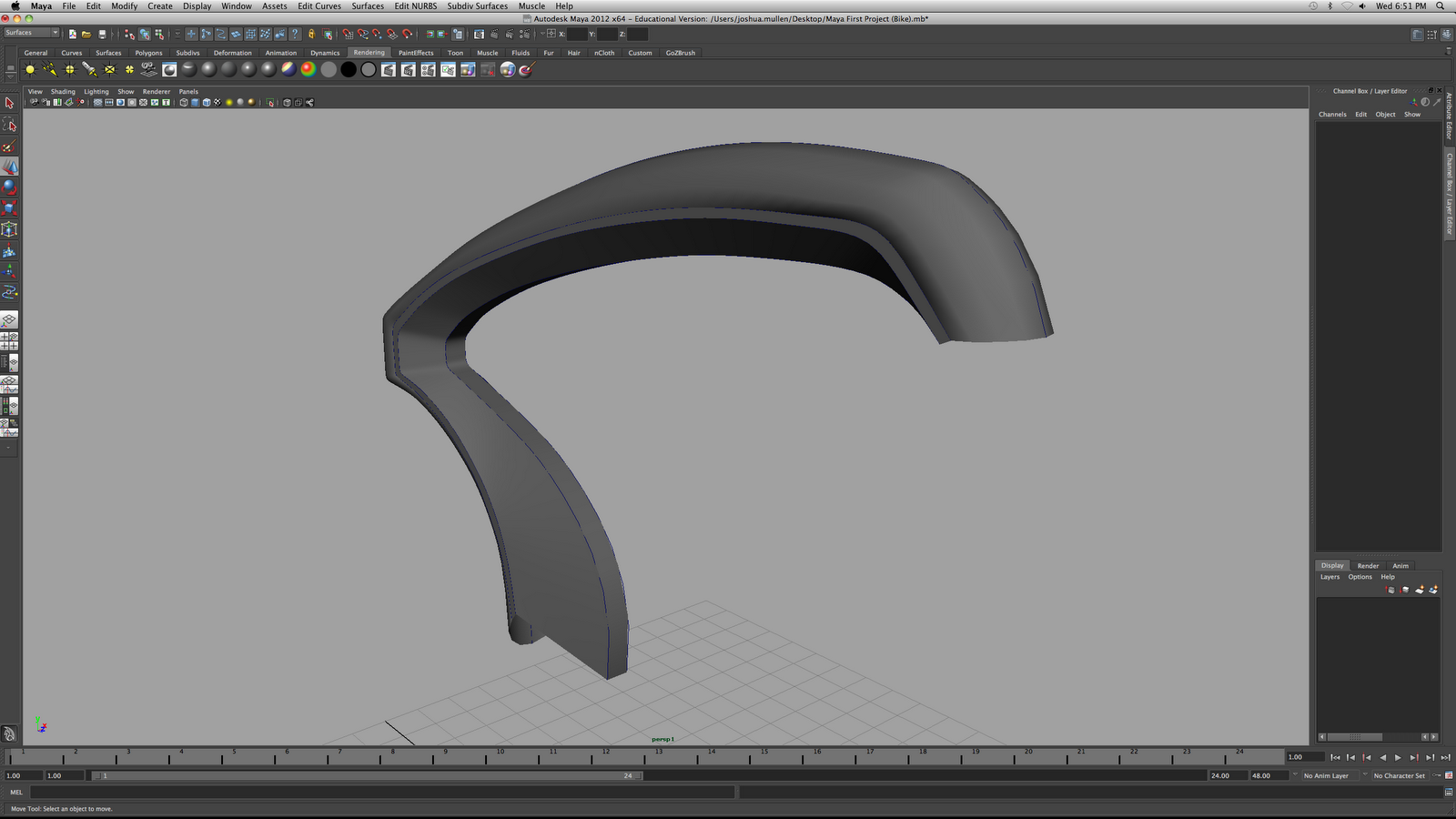The width and height of the screenshot is (1456, 819).
Task: Select the Lasso selection tool
Action: [10, 126]
